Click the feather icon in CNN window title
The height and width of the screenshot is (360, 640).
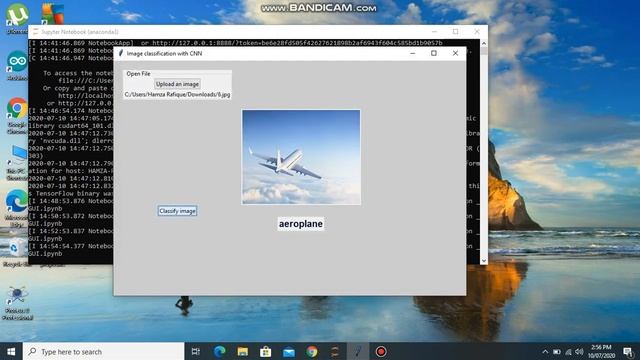121,53
